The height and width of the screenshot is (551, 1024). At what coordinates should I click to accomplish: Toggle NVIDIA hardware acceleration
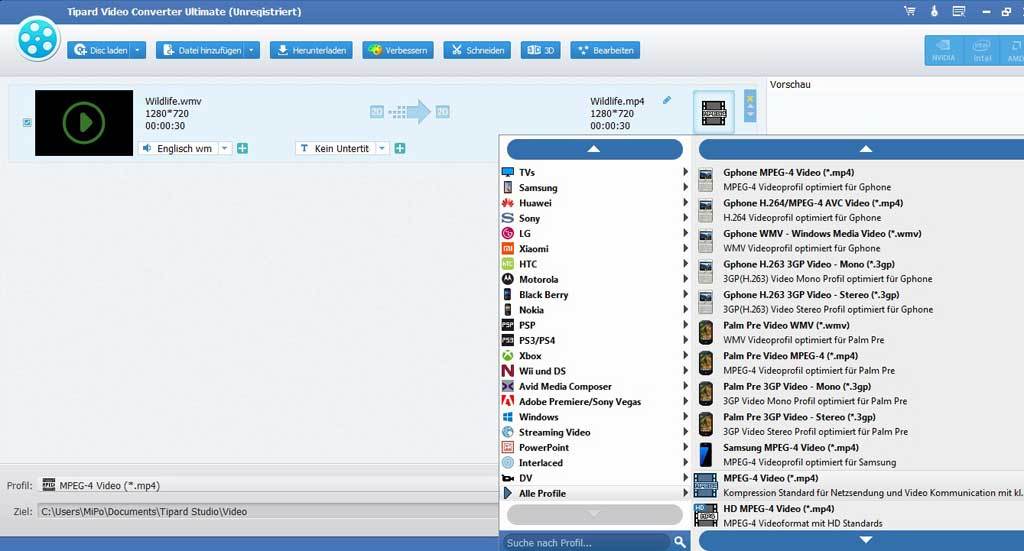(x=943, y=50)
